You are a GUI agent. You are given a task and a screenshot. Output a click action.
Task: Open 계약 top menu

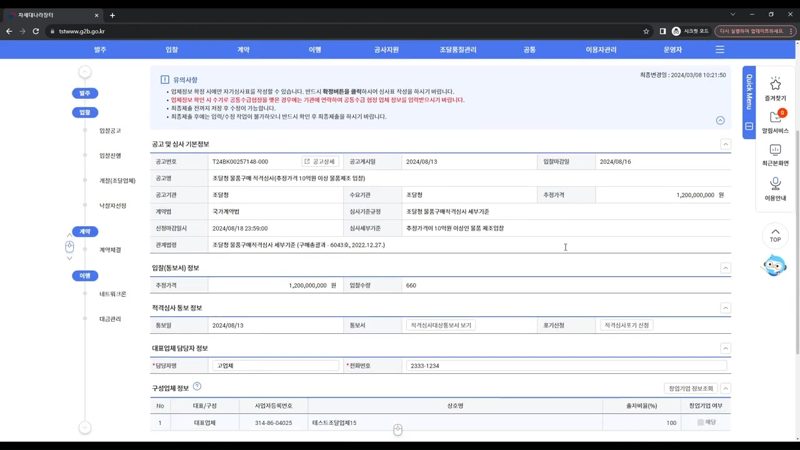[243, 49]
